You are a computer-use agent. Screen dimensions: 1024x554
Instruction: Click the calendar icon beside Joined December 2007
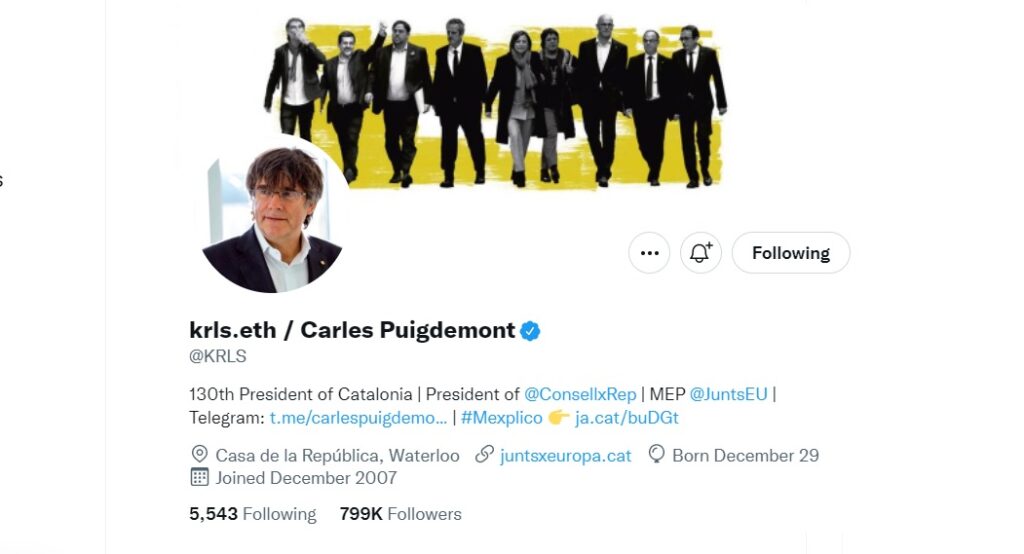click(x=199, y=478)
